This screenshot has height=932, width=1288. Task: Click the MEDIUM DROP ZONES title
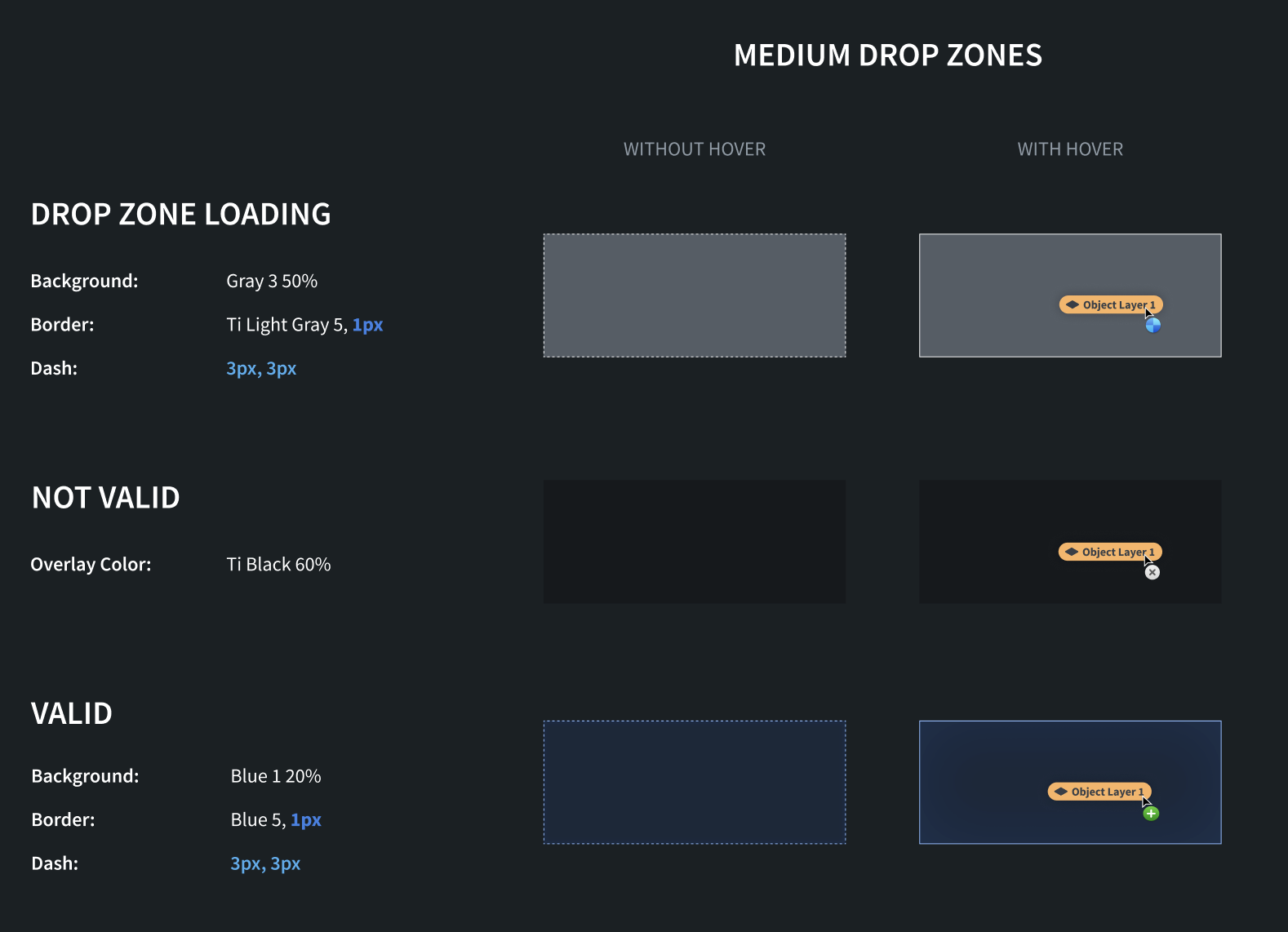click(888, 55)
